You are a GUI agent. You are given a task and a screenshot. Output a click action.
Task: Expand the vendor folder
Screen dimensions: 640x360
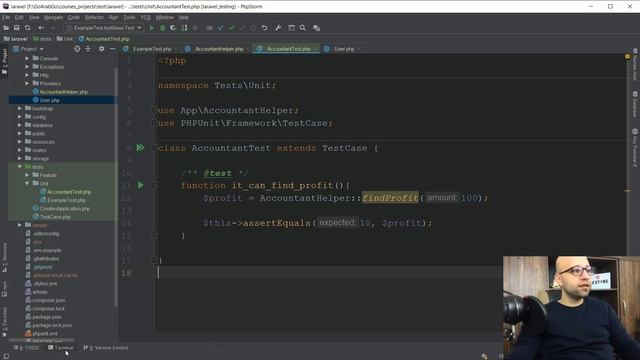point(20,225)
